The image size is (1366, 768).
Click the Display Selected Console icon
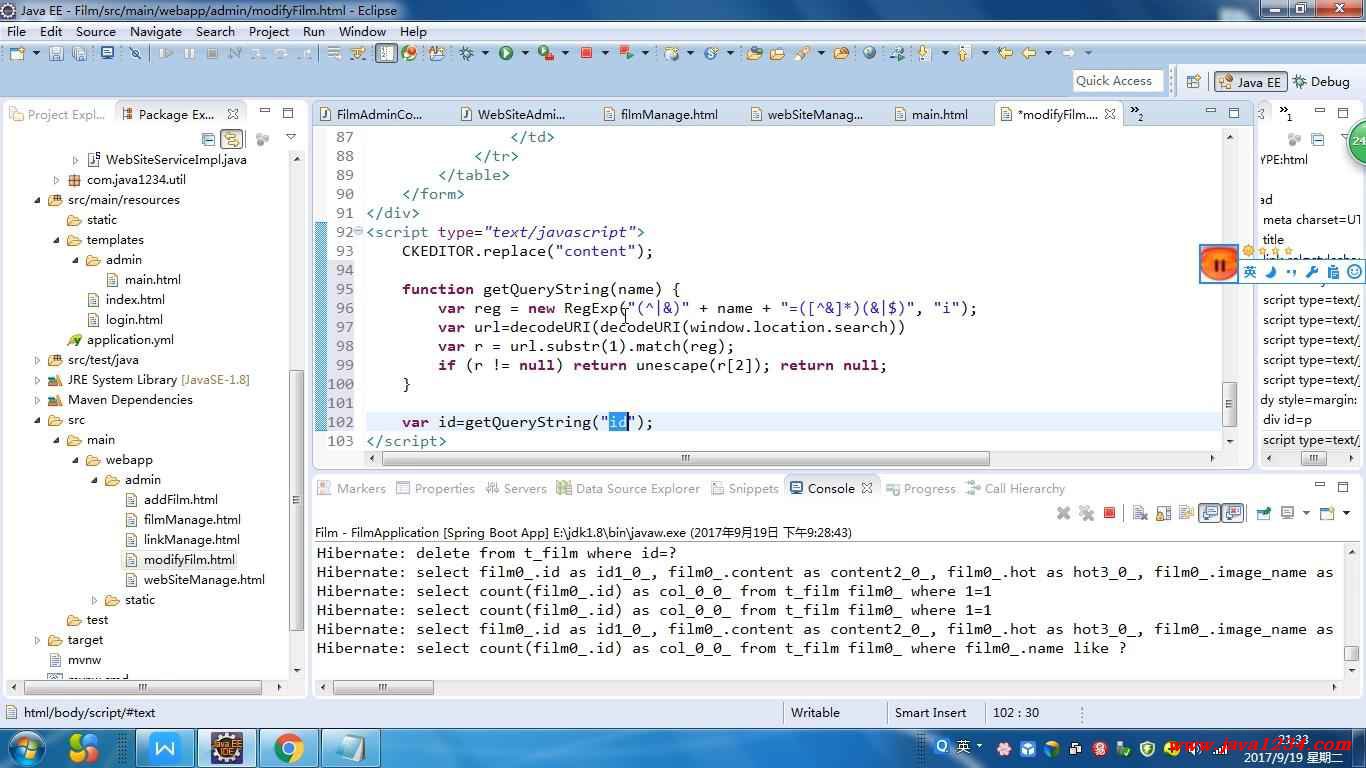[1288, 513]
